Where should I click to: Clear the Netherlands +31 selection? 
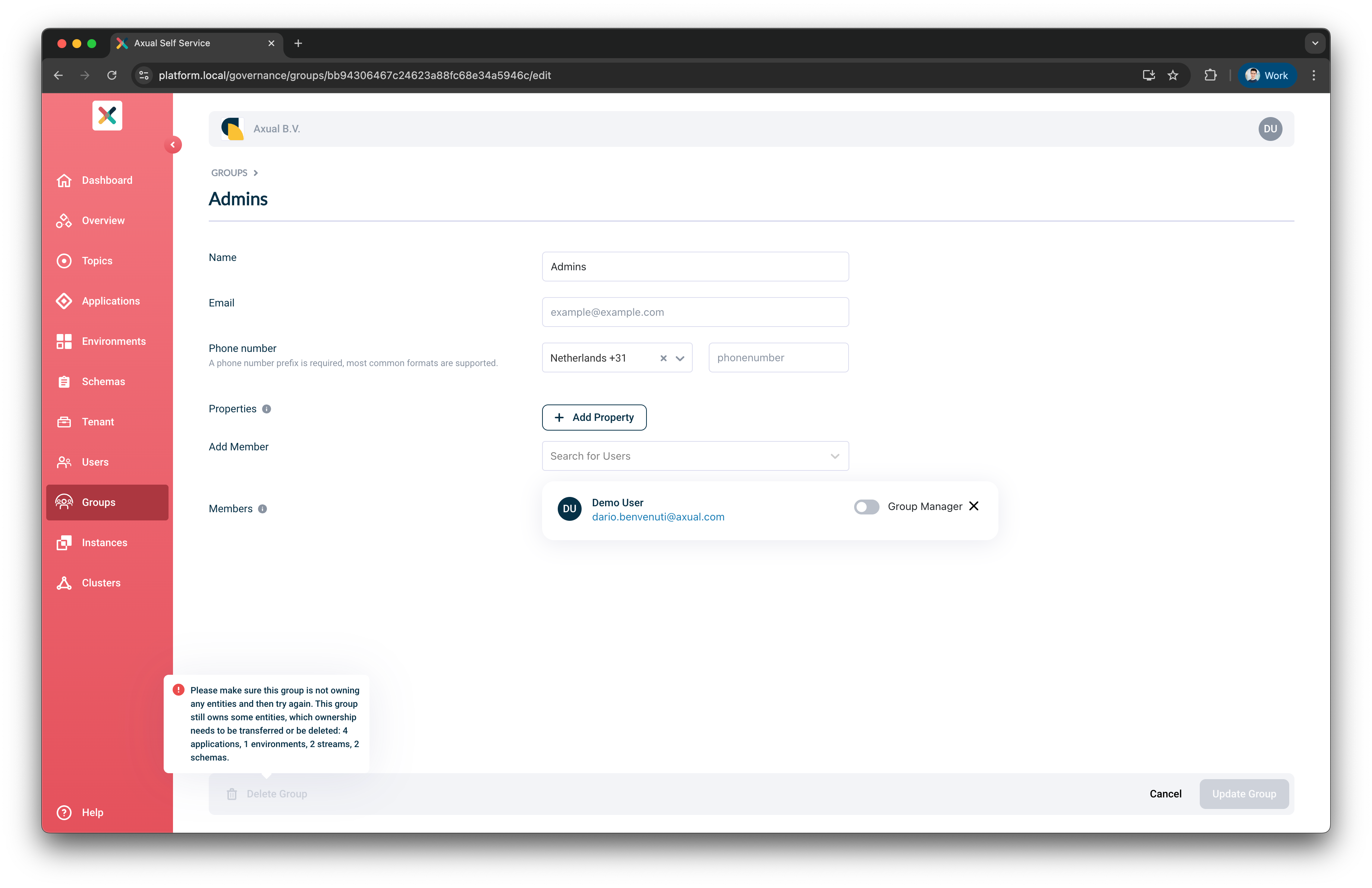coord(664,357)
